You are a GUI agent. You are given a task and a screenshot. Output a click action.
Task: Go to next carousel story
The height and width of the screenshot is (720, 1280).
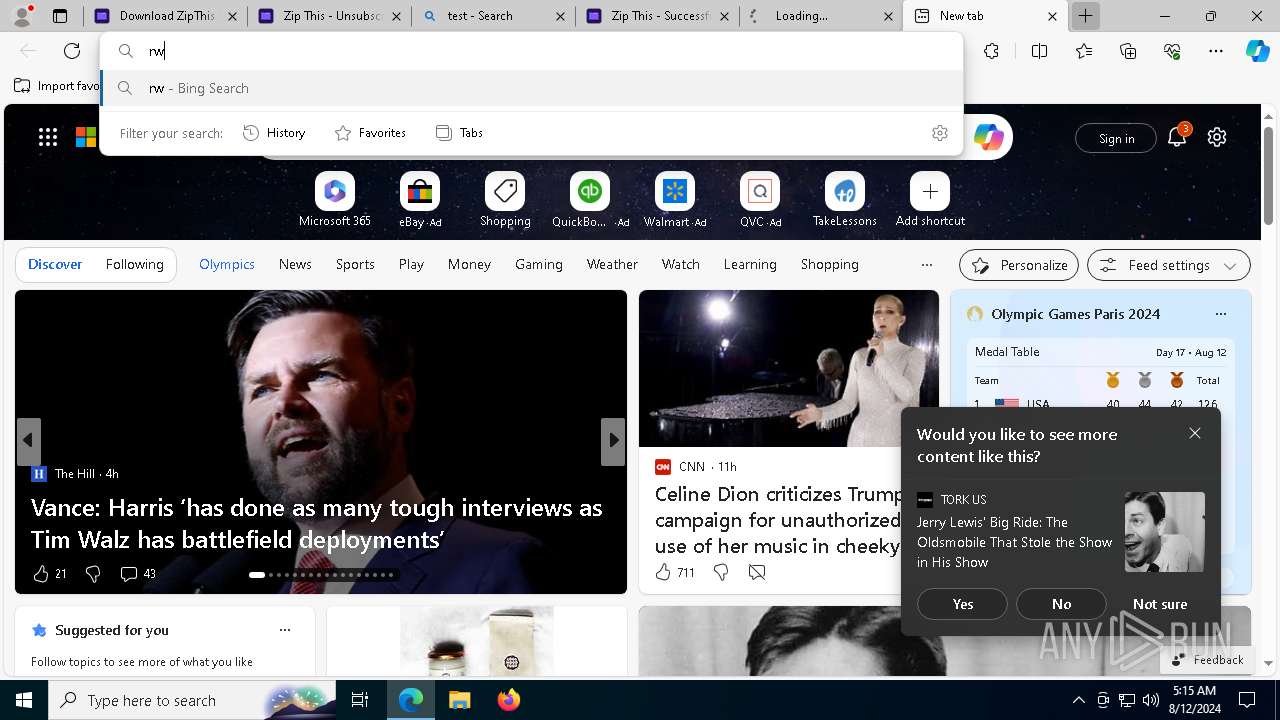click(x=613, y=440)
